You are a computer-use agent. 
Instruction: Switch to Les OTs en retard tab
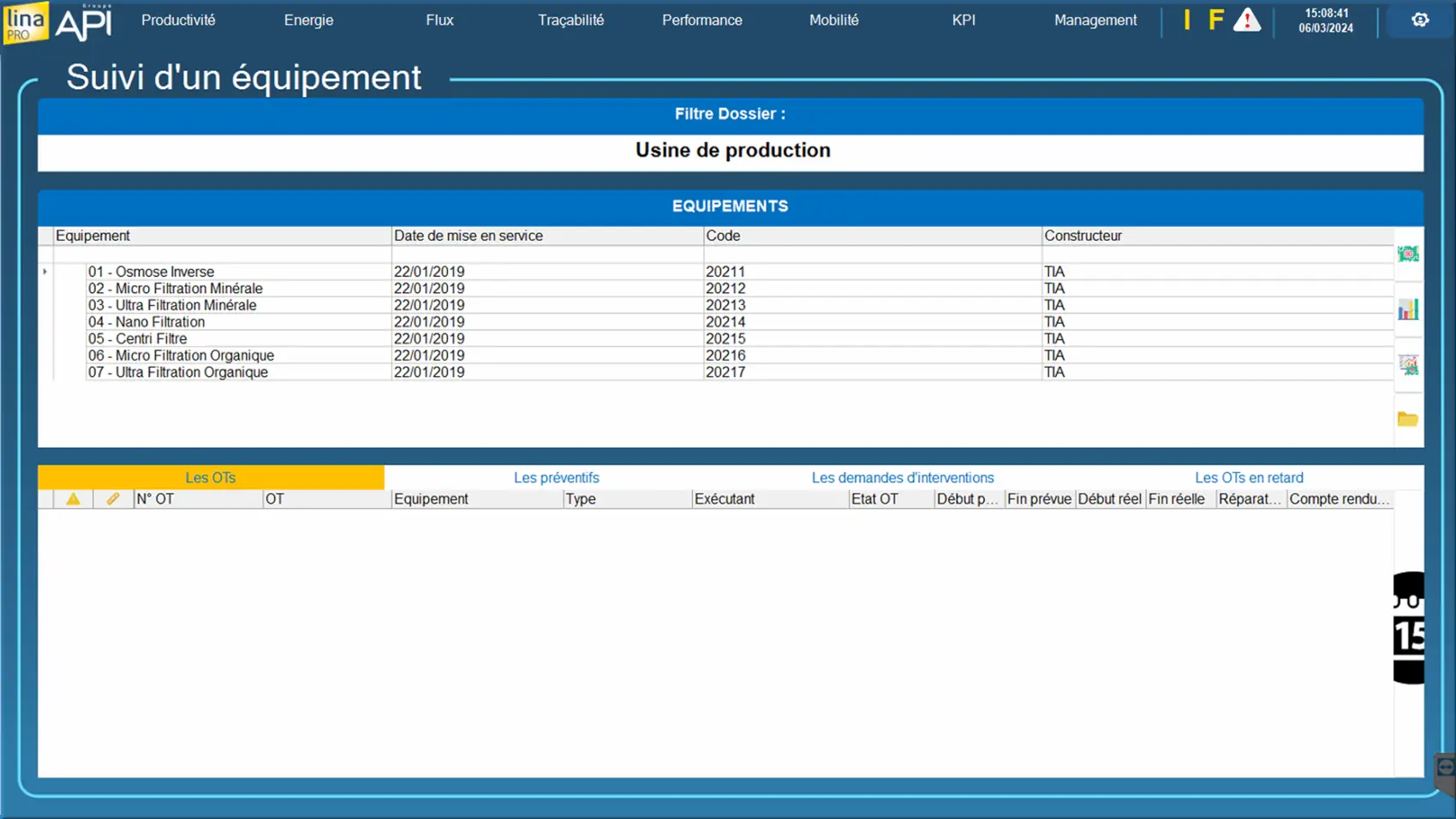pyautogui.click(x=1248, y=477)
